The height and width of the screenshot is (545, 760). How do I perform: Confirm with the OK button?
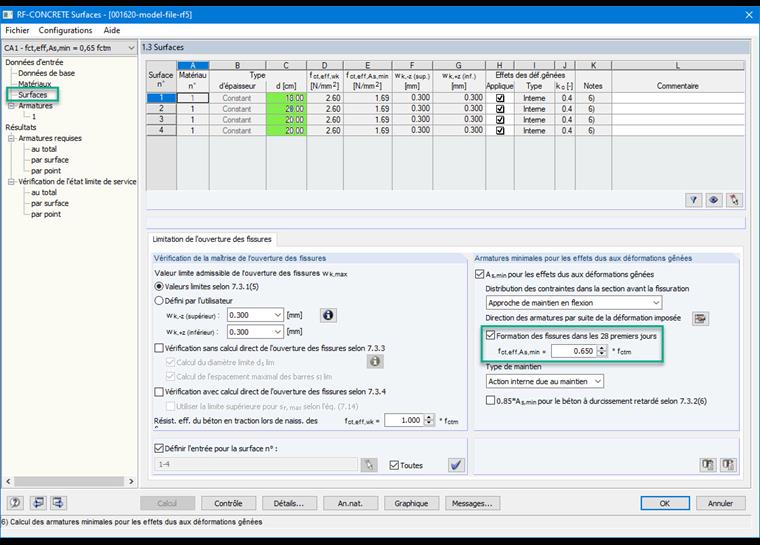(x=665, y=503)
